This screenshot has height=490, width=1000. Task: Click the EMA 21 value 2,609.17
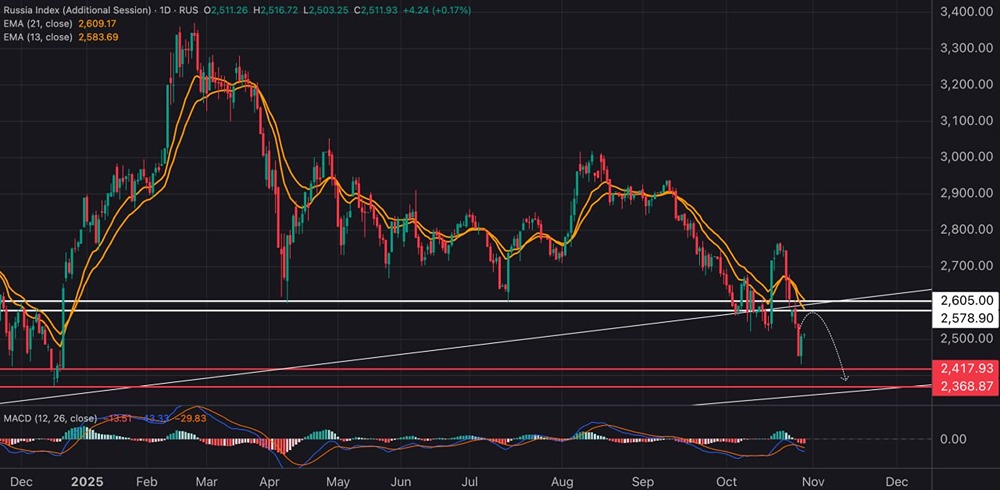98,24
